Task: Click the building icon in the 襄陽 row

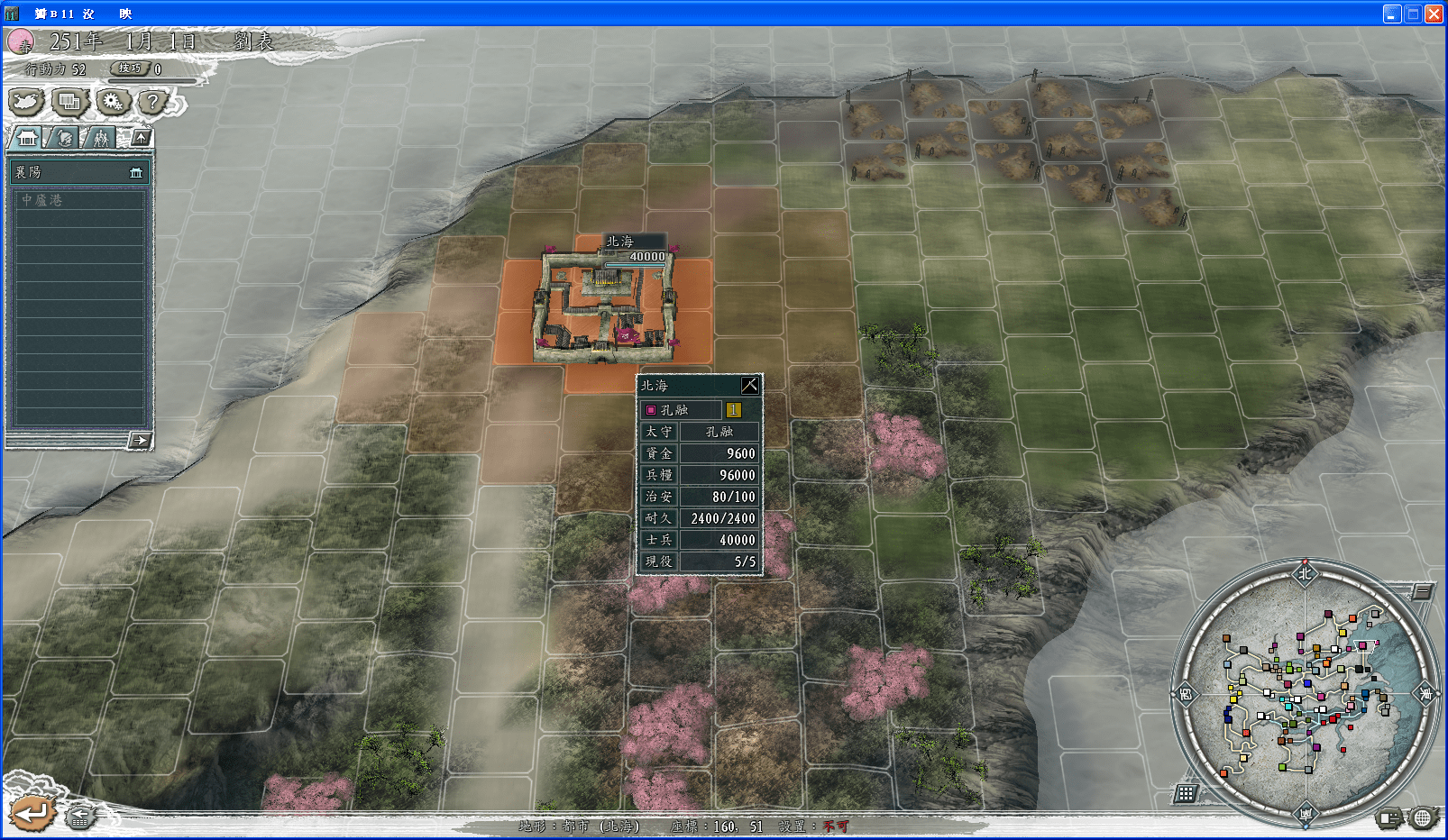Action: [136, 172]
